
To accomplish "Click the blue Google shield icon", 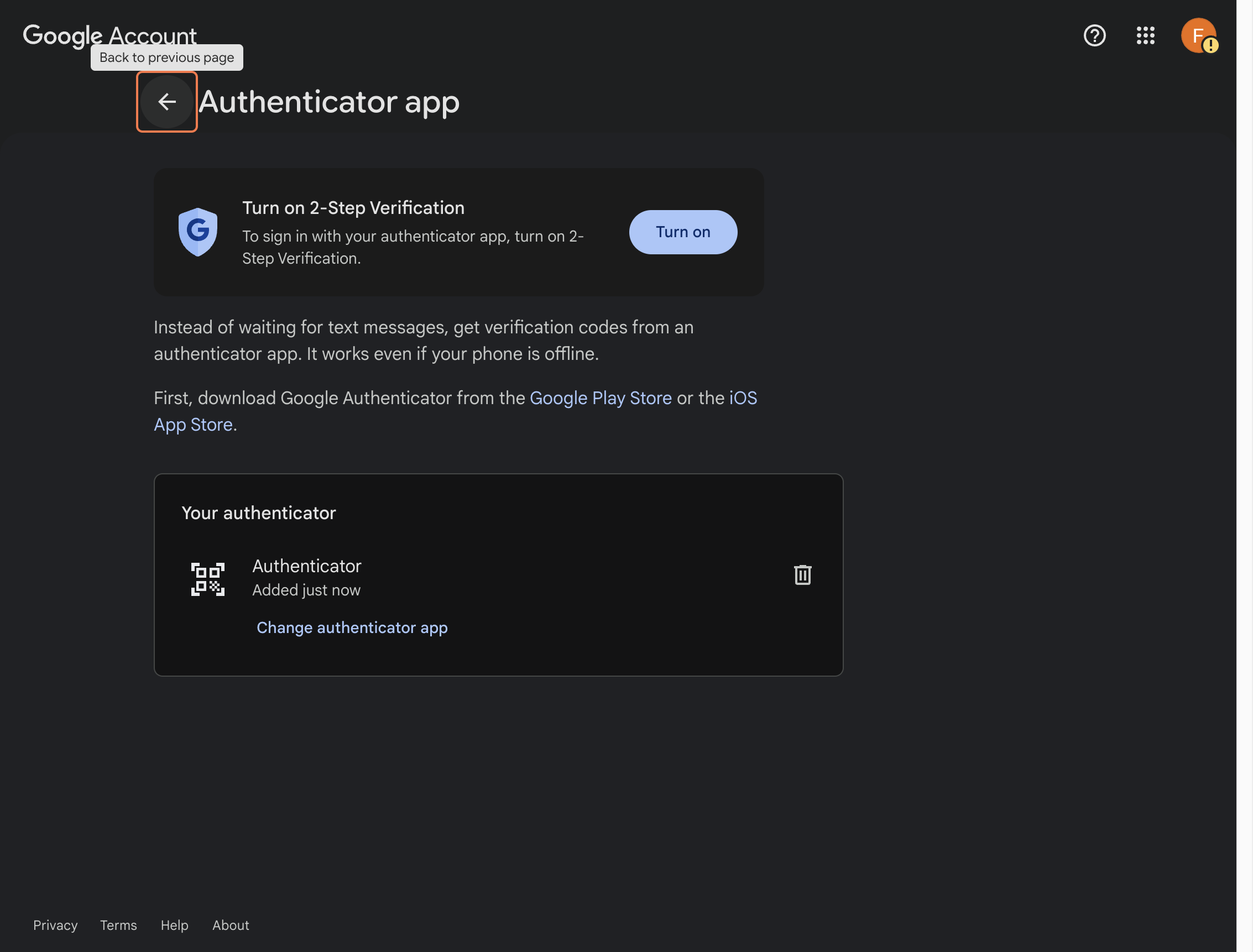I will (198, 232).
